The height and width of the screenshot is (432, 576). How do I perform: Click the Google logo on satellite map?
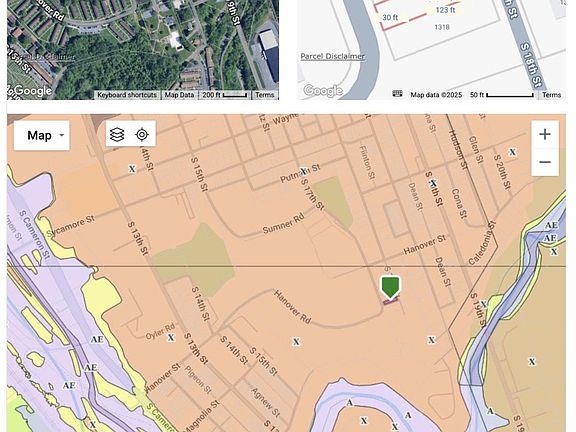click(x=31, y=90)
